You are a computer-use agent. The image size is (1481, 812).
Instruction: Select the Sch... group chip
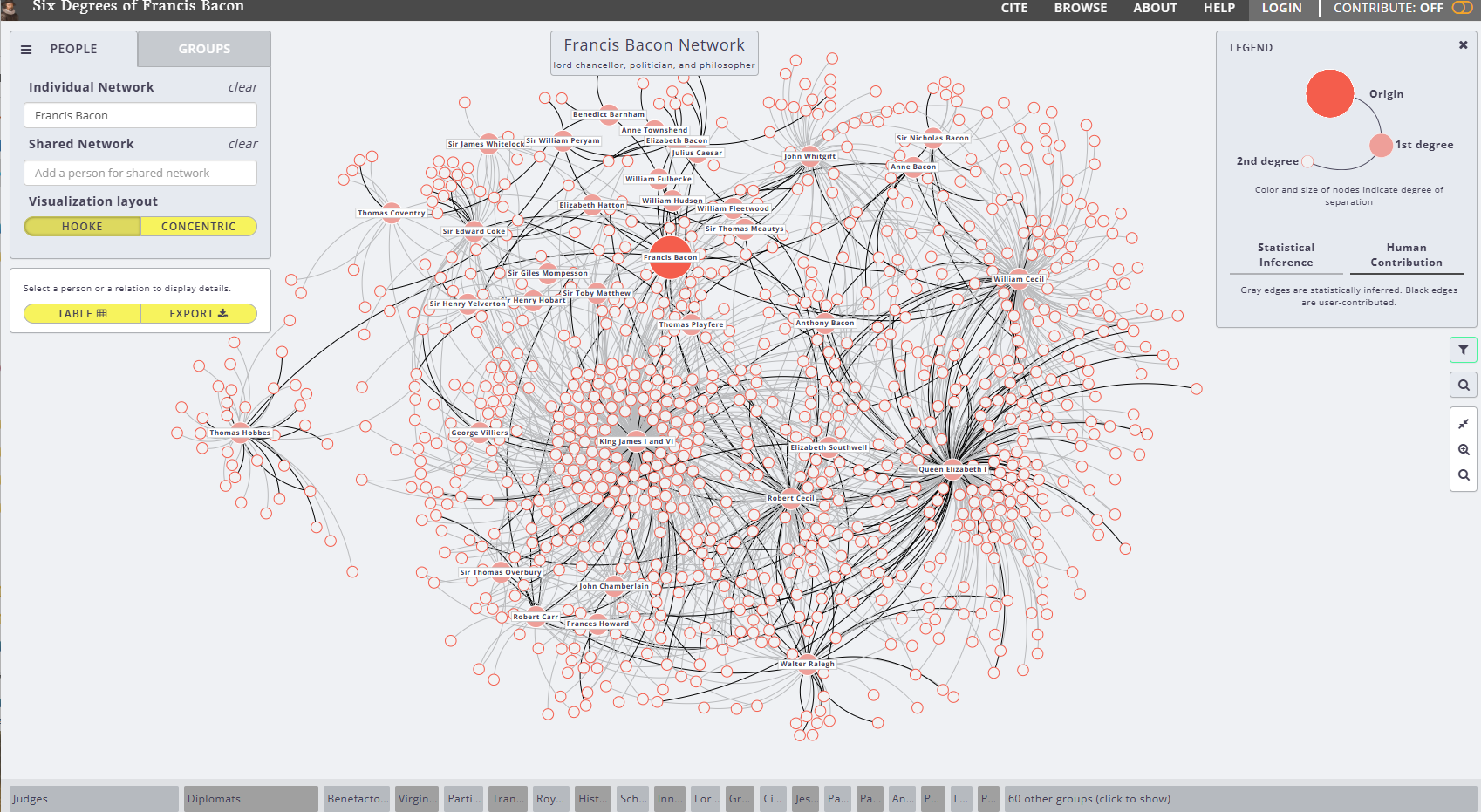(633, 799)
